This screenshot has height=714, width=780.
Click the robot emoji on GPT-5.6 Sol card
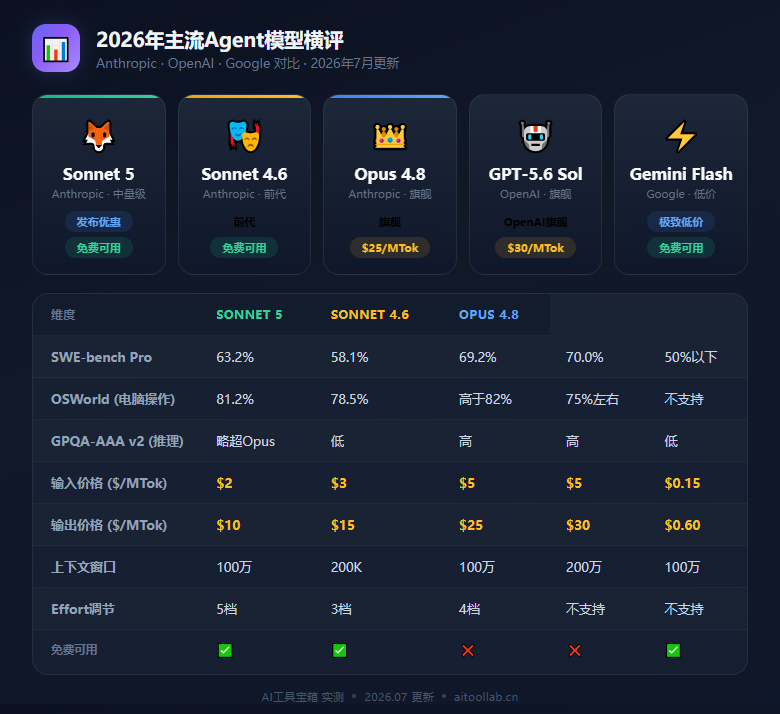[535, 136]
